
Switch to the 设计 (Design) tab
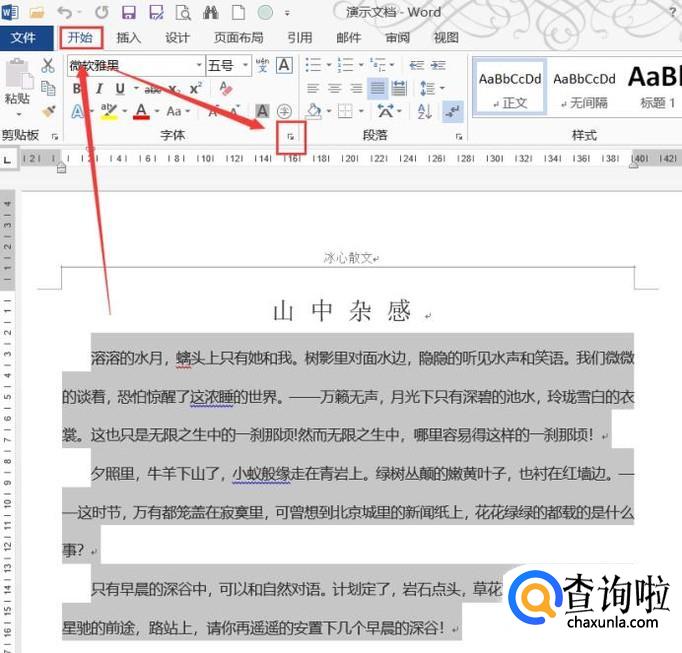click(x=177, y=38)
